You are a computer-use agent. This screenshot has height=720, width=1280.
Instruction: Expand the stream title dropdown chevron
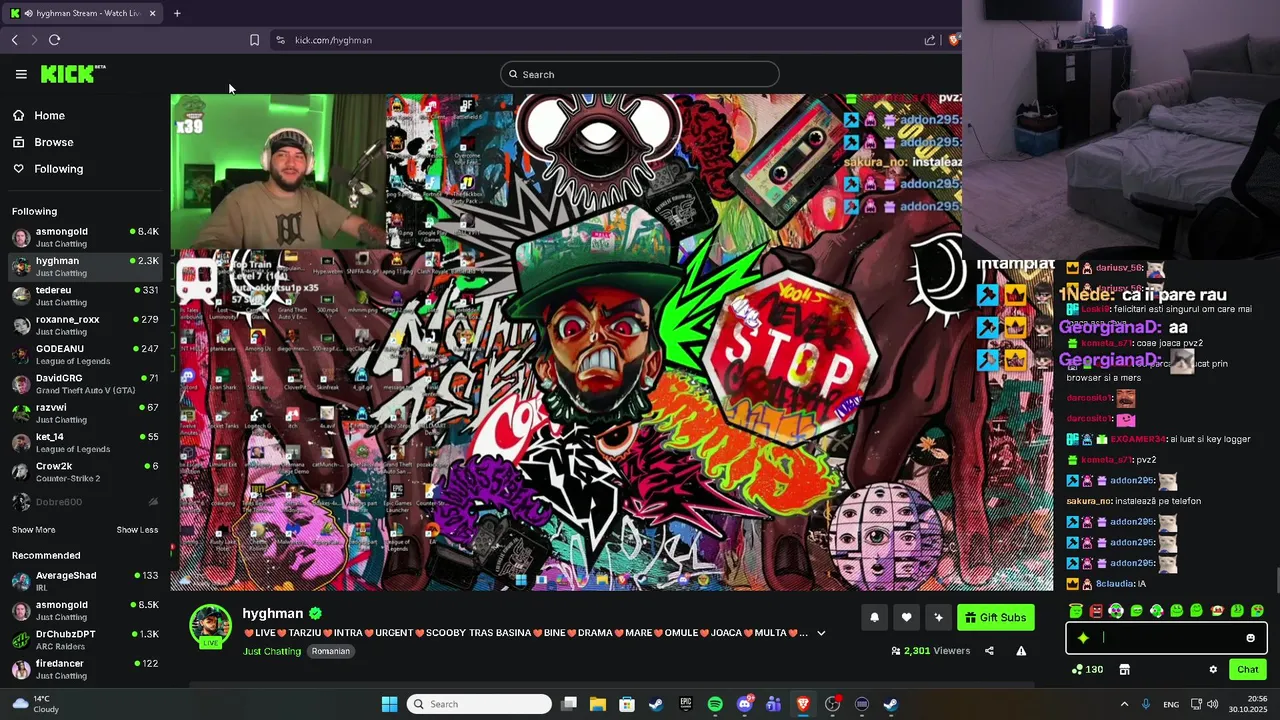point(821,633)
